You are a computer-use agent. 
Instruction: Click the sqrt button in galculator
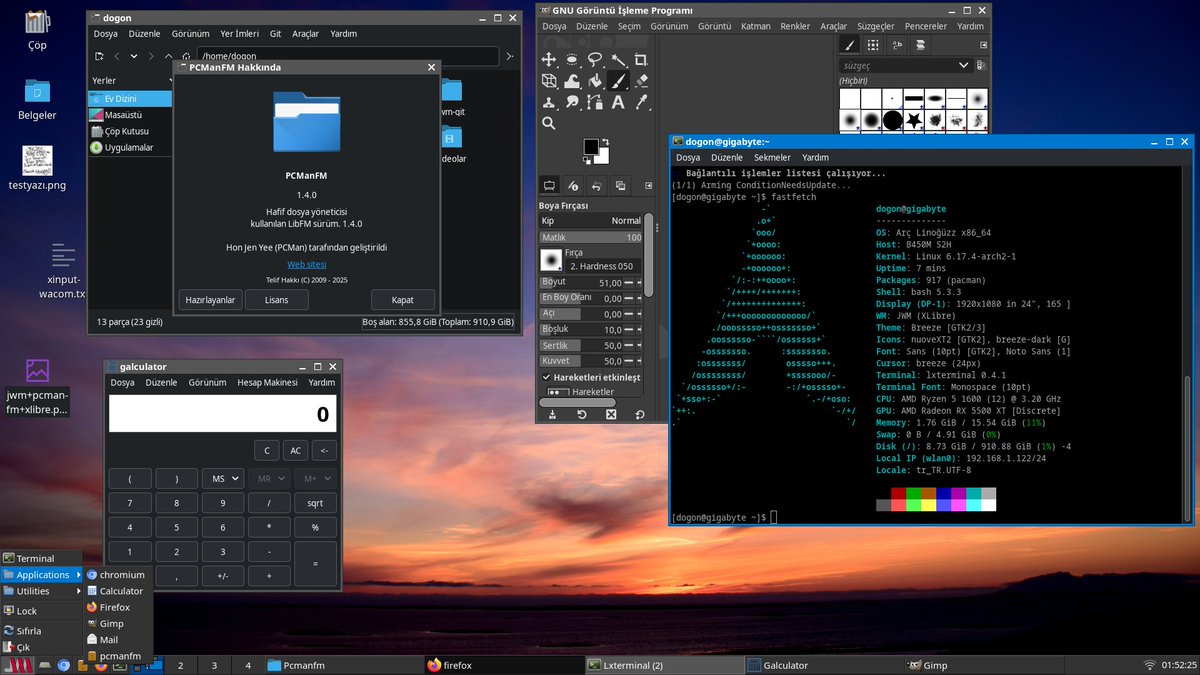tap(315, 503)
